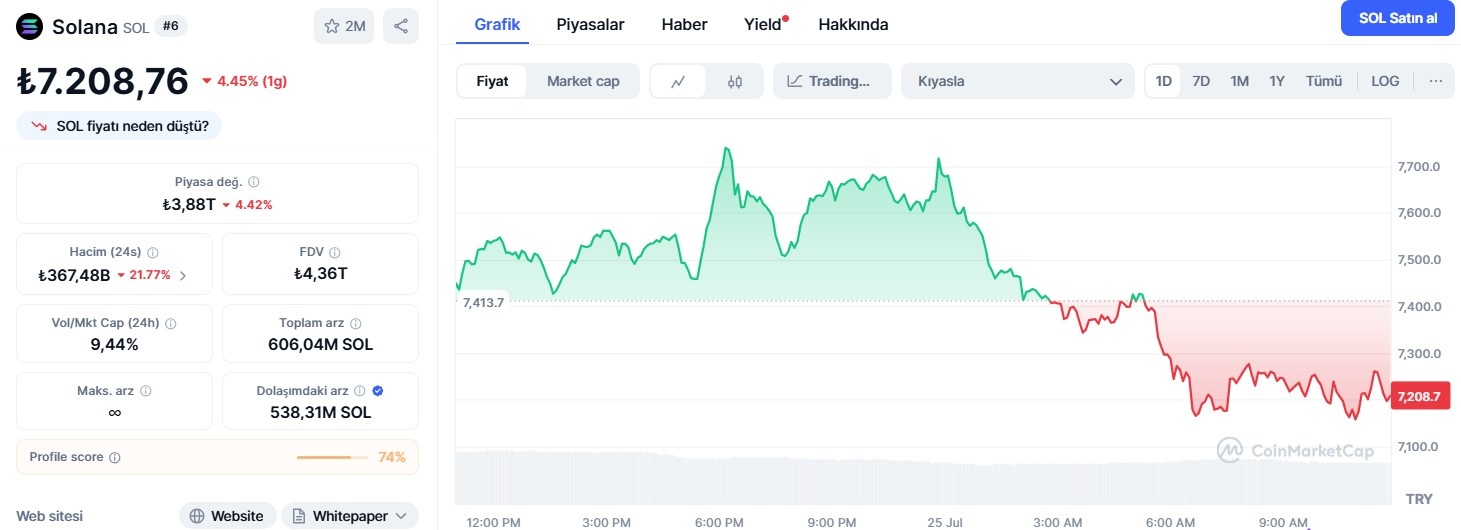Open TradingView chart mode
This screenshot has height=530, width=1461.
(x=832, y=81)
